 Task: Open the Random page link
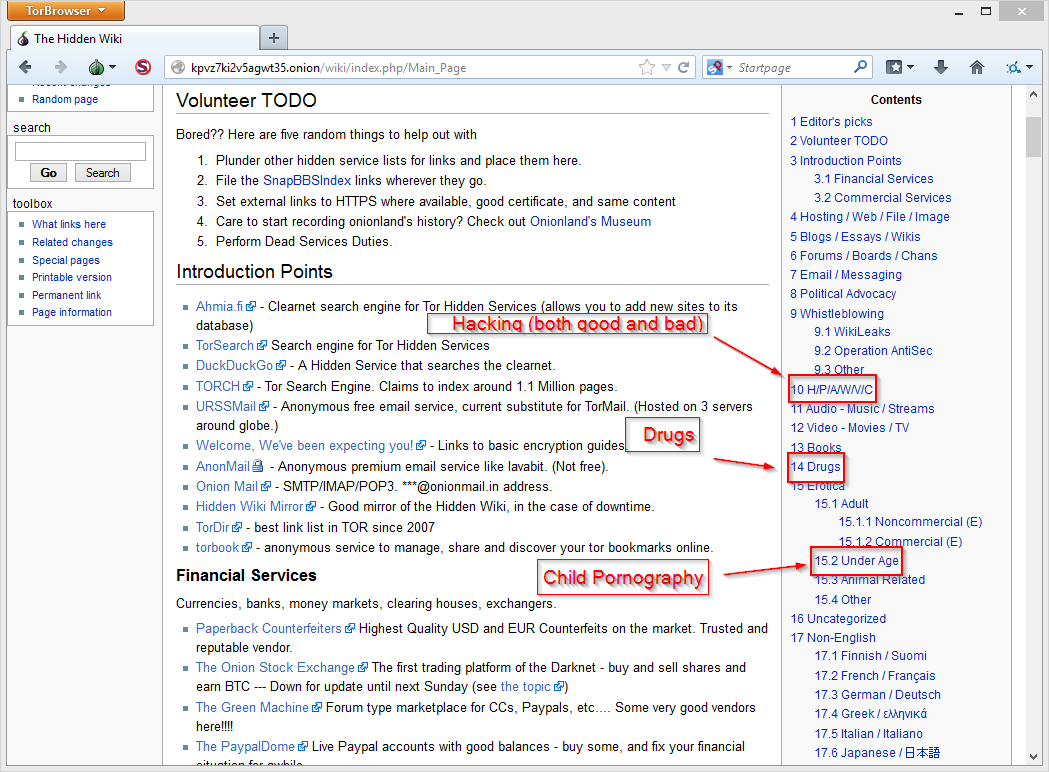[x=65, y=99]
